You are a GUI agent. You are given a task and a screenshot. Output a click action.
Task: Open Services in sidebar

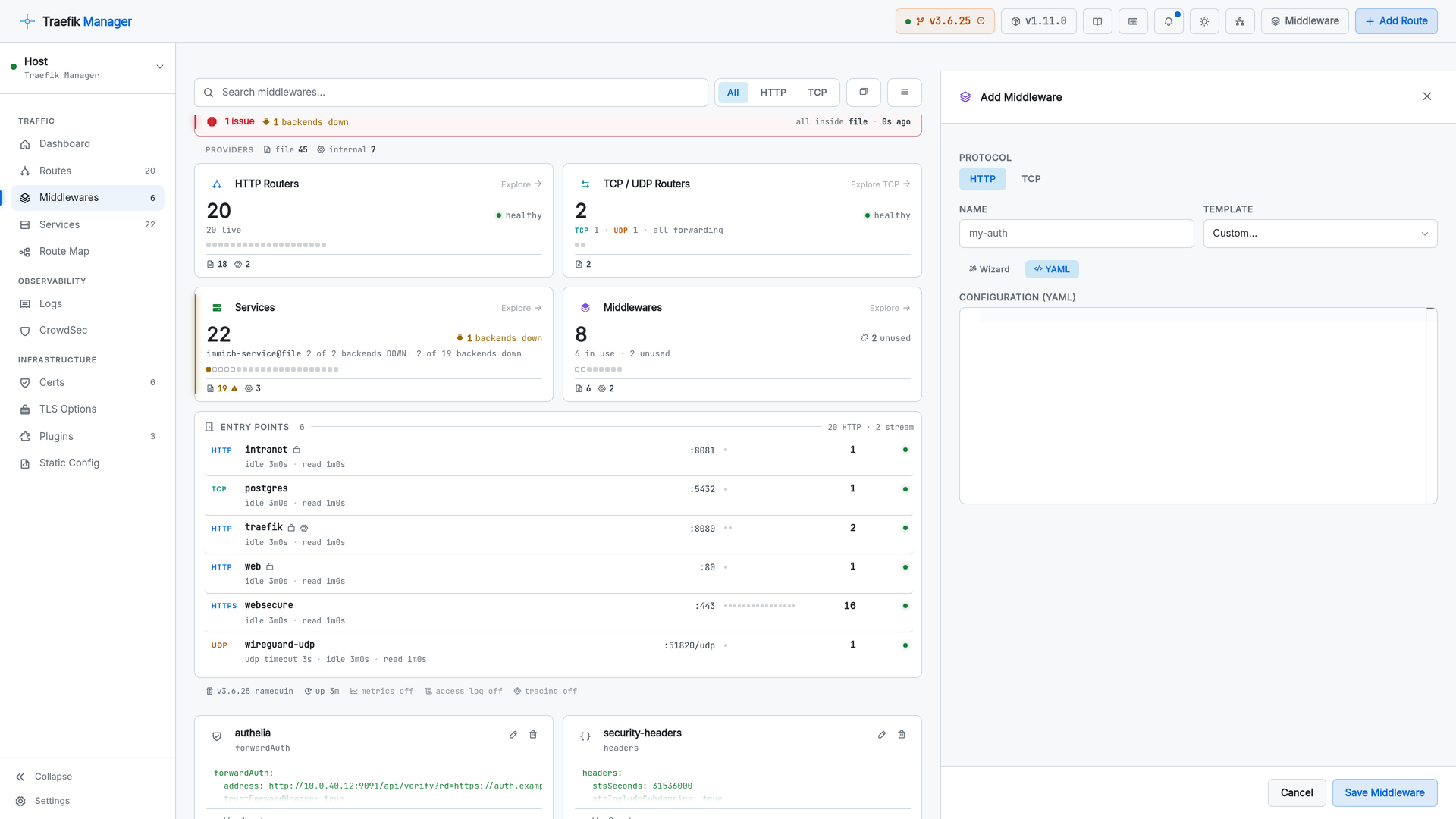[87, 225]
